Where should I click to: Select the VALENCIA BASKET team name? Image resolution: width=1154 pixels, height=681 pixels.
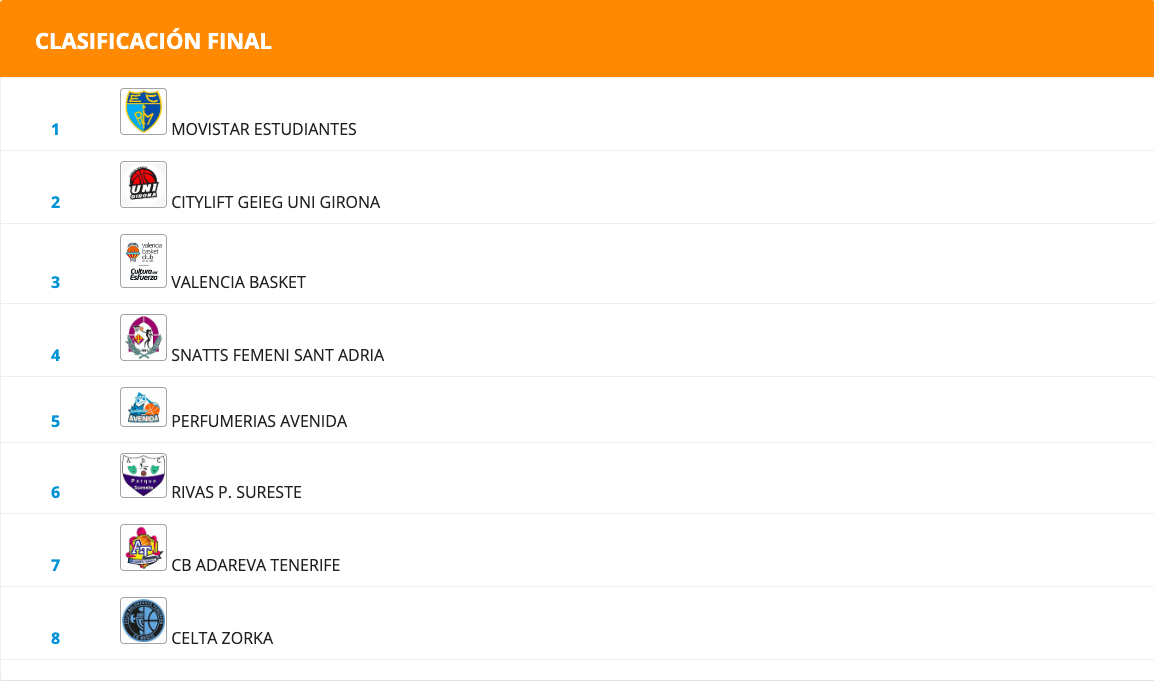239,282
